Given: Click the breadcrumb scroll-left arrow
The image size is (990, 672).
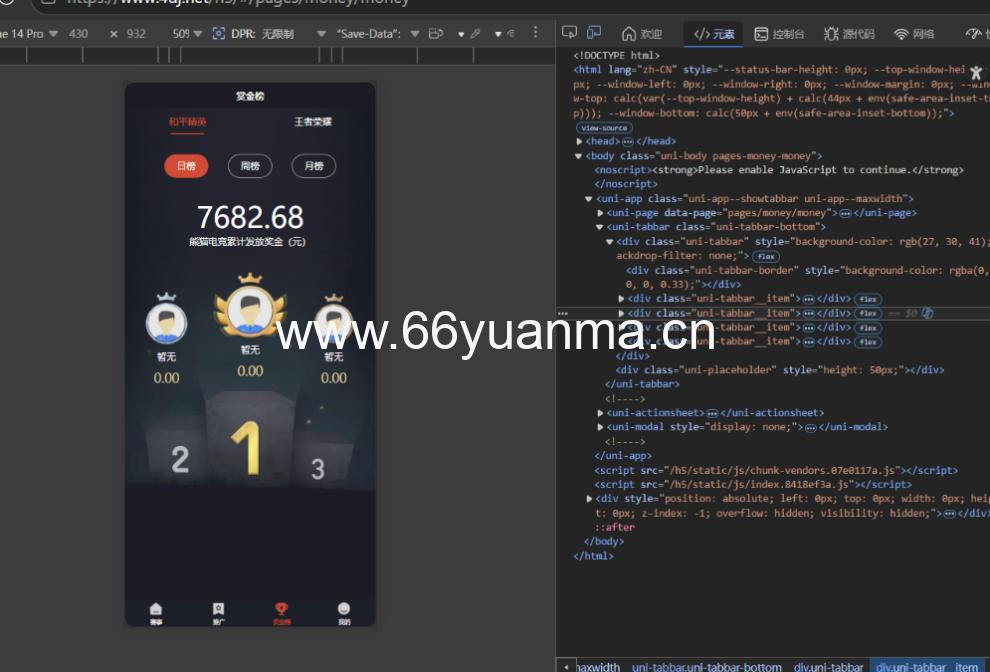Looking at the screenshot, I should click(566, 667).
